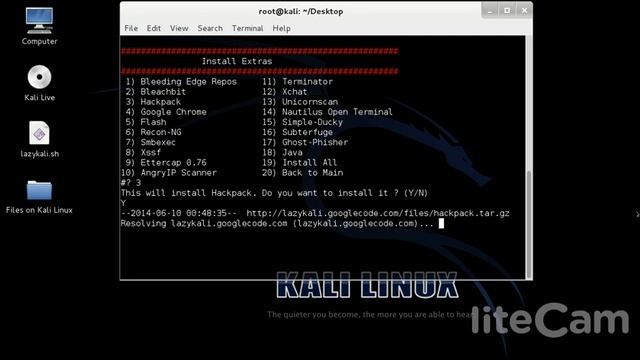Click the '18) Java' line
This screenshot has height=360, width=640.
tap(282, 152)
